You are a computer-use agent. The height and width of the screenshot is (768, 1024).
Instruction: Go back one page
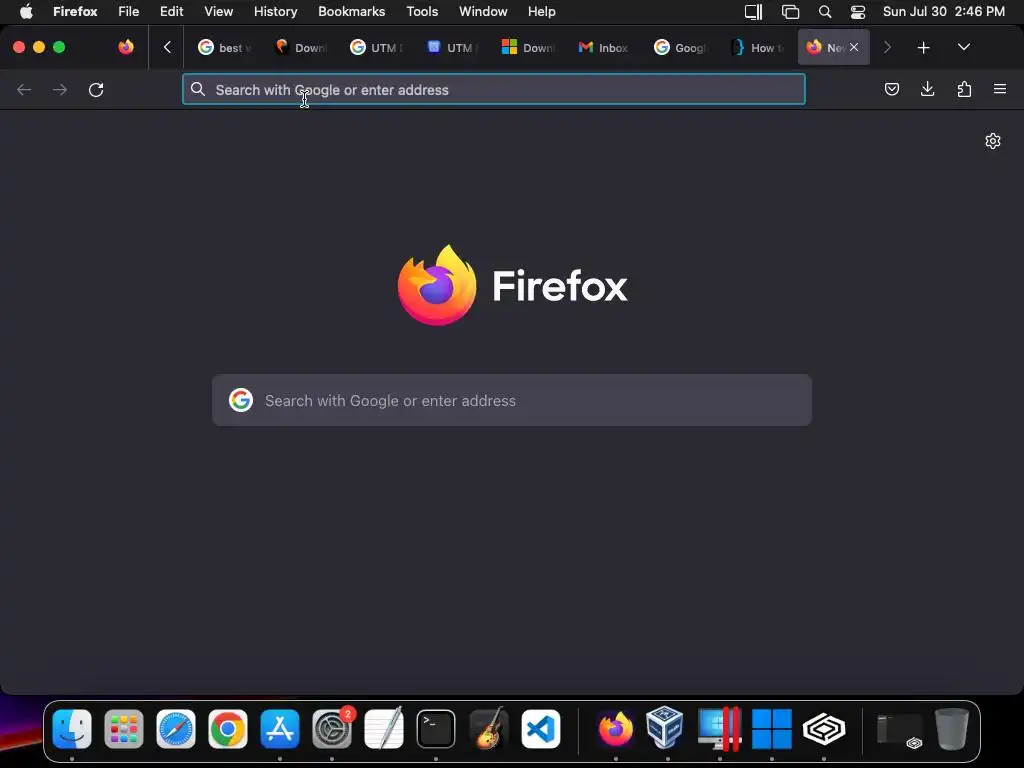(24, 89)
